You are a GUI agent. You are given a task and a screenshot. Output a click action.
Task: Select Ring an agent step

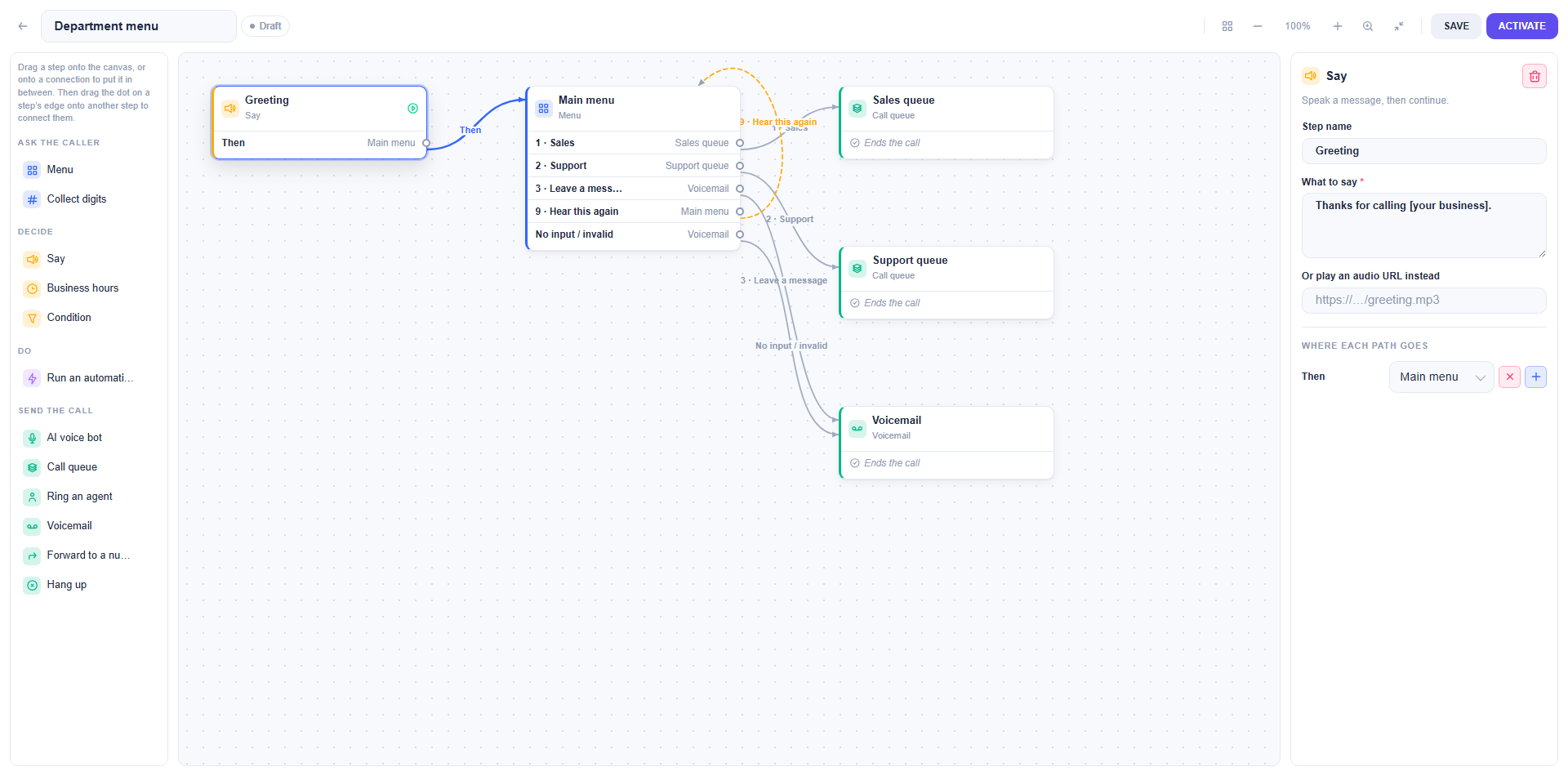tap(88, 497)
